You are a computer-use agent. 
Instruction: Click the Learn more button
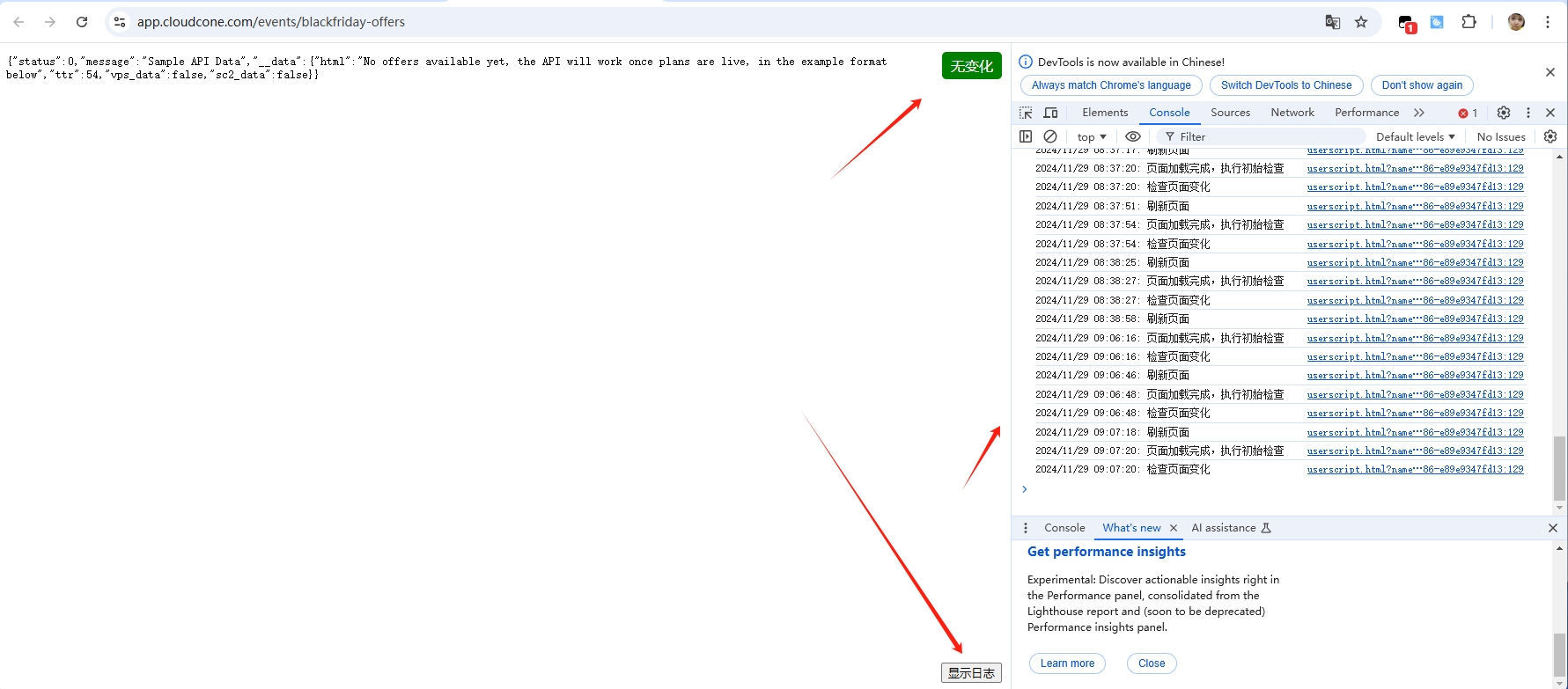click(x=1067, y=663)
